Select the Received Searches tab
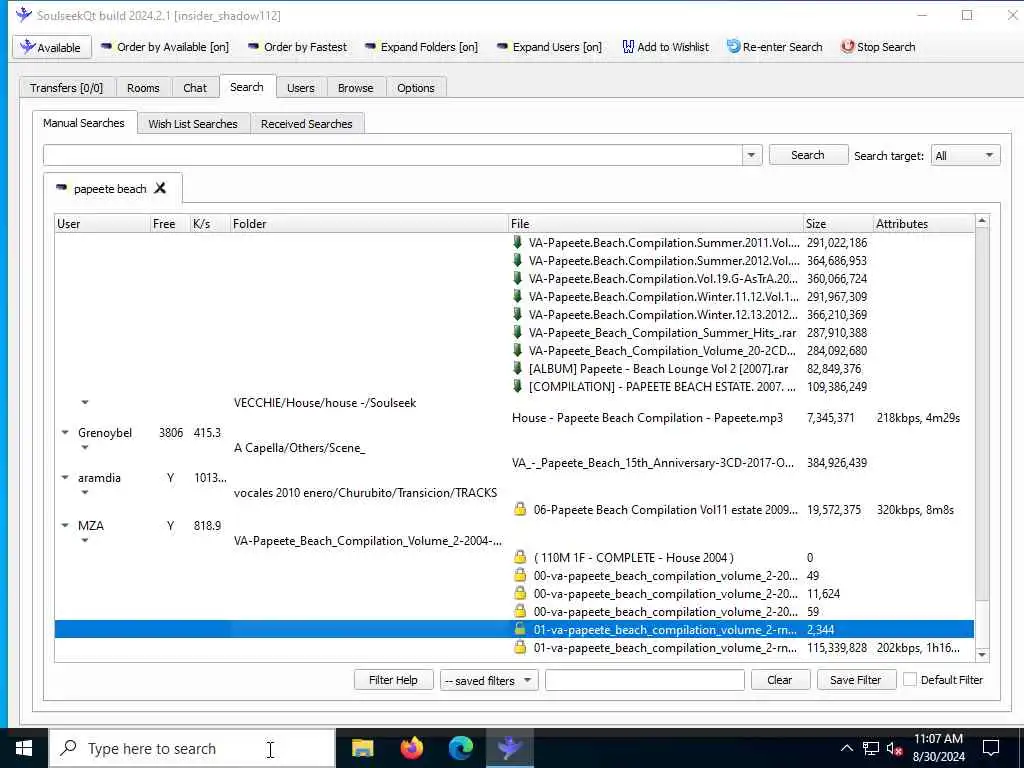1024x768 pixels. pyautogui.click(x=306, y=123)
